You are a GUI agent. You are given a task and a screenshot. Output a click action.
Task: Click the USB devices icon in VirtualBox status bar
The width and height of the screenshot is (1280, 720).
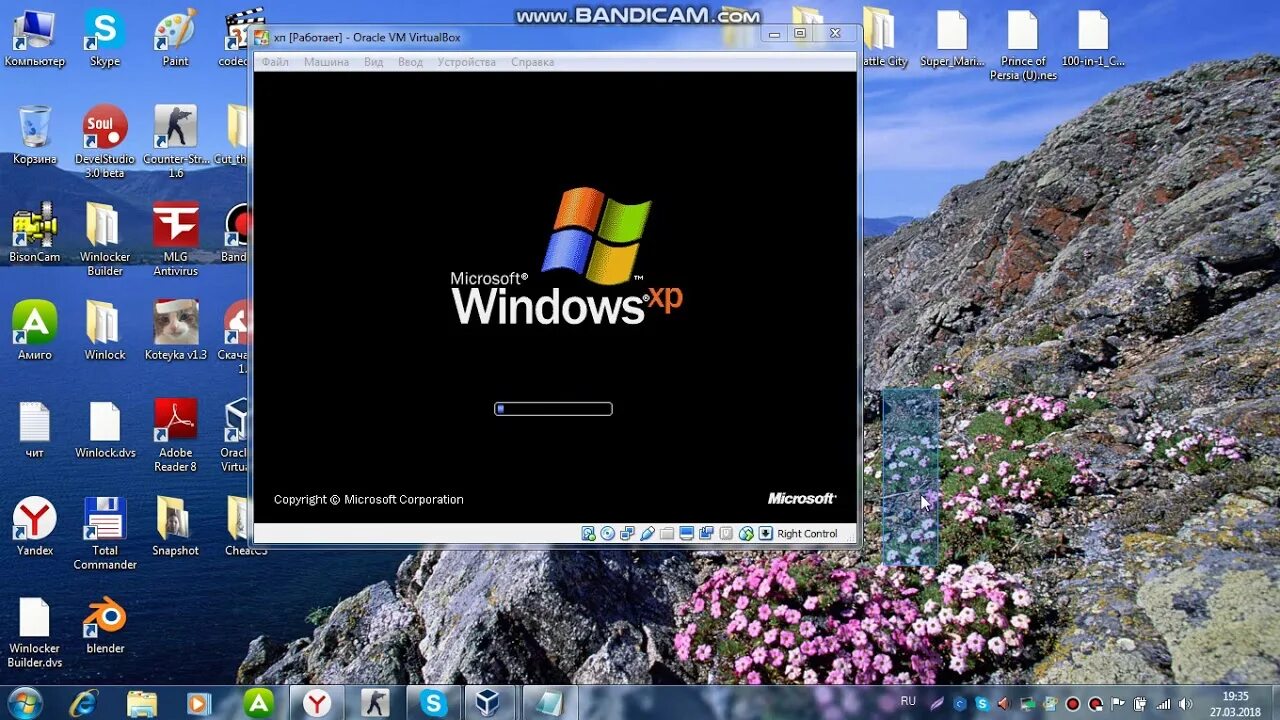(x=647, y=533)
